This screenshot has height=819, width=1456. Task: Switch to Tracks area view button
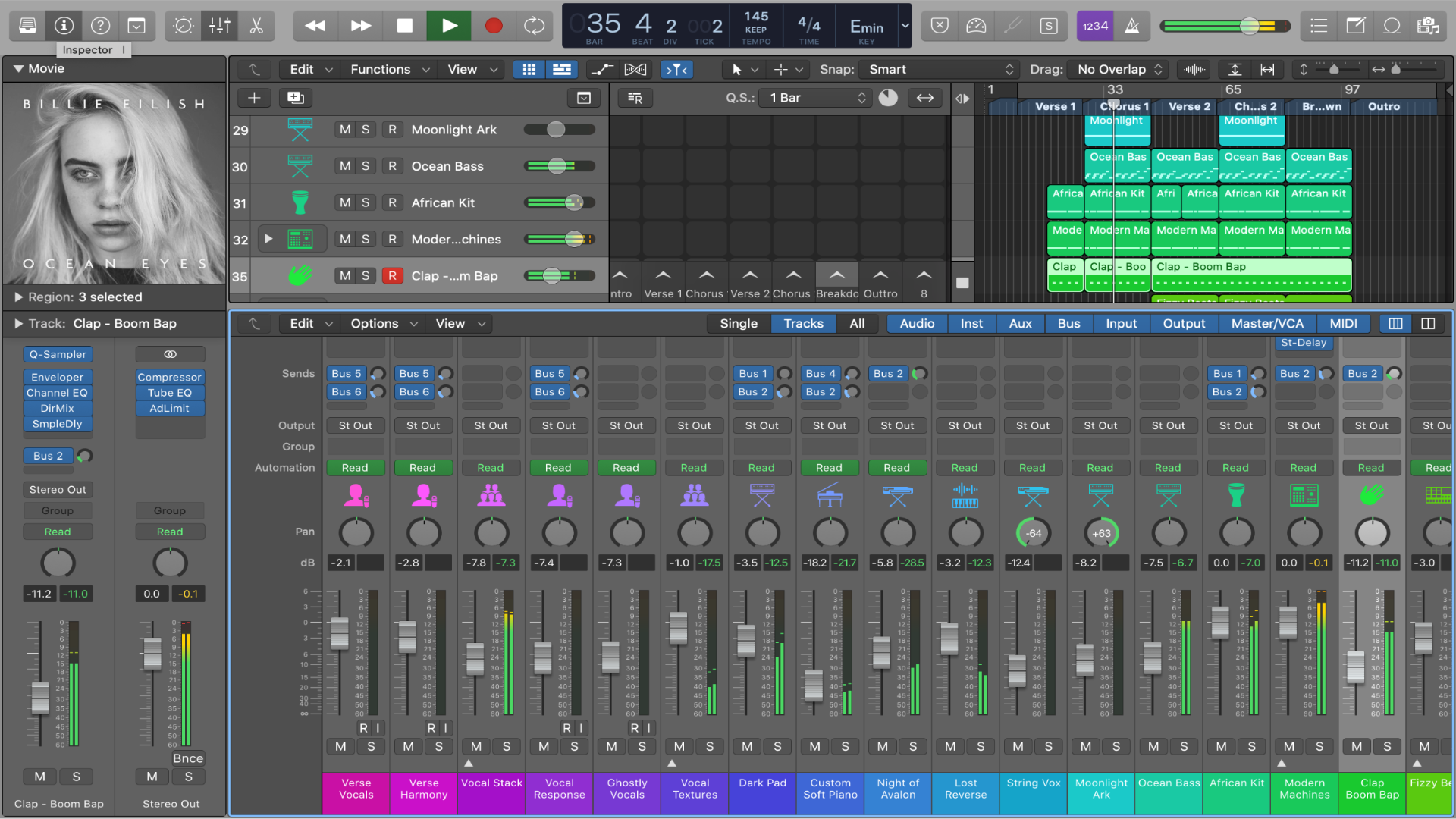562,70
